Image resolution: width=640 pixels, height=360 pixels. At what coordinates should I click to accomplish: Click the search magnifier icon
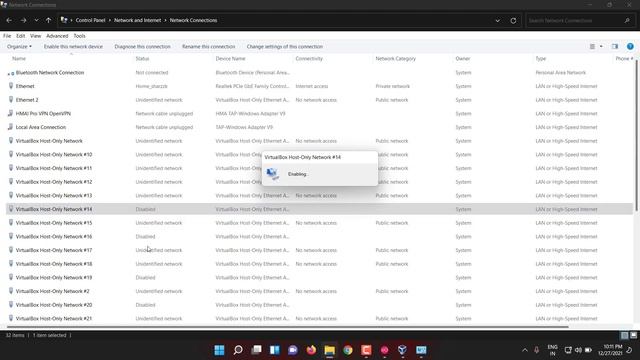click(x=627, y=20)
